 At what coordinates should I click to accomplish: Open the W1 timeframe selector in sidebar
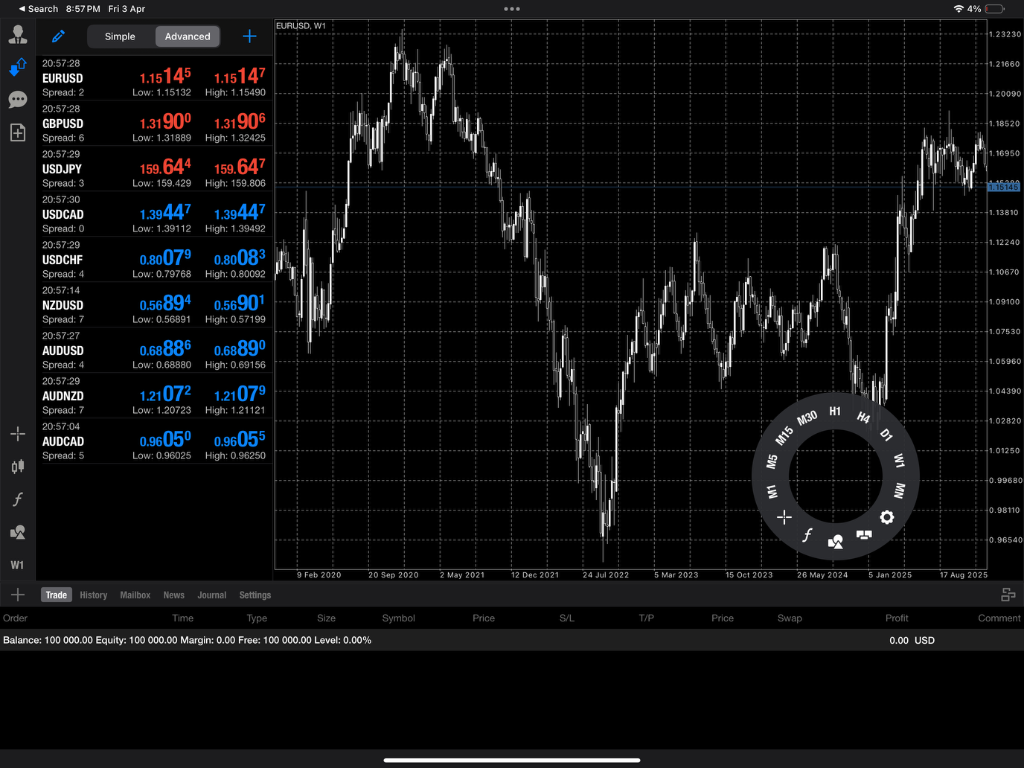pos(18,565)
